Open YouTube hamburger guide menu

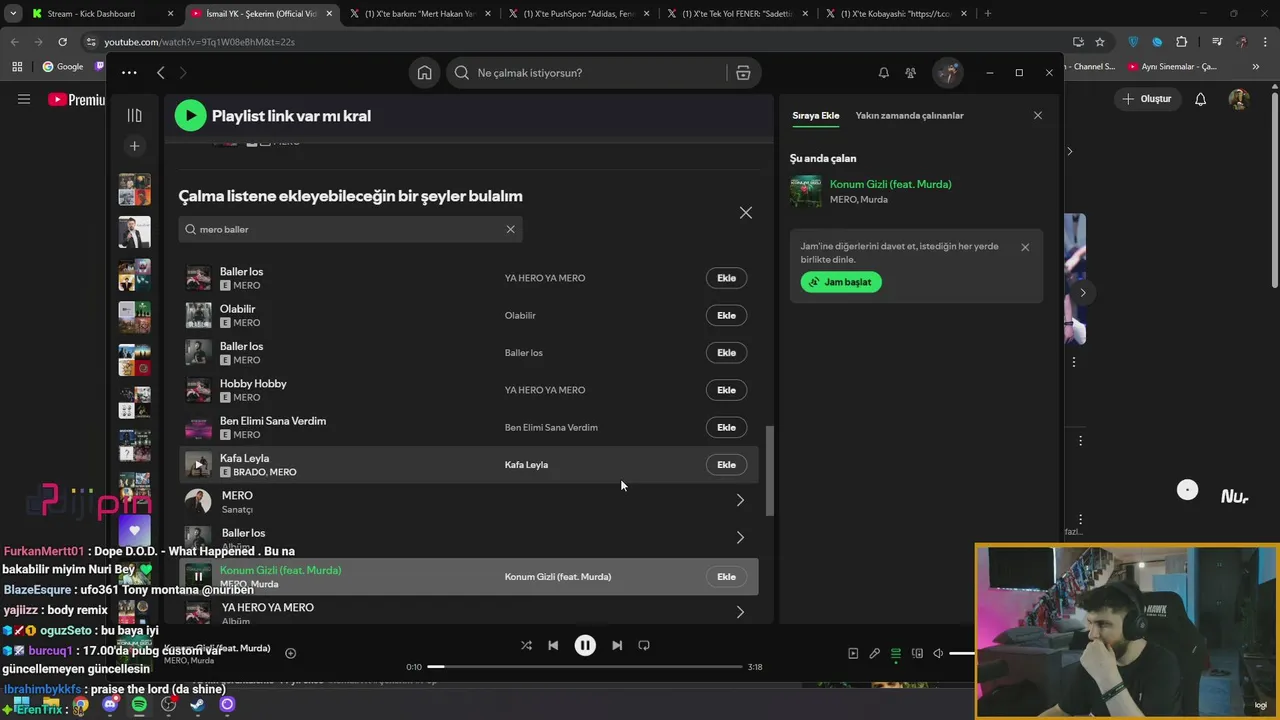click(x=24, y=99)
